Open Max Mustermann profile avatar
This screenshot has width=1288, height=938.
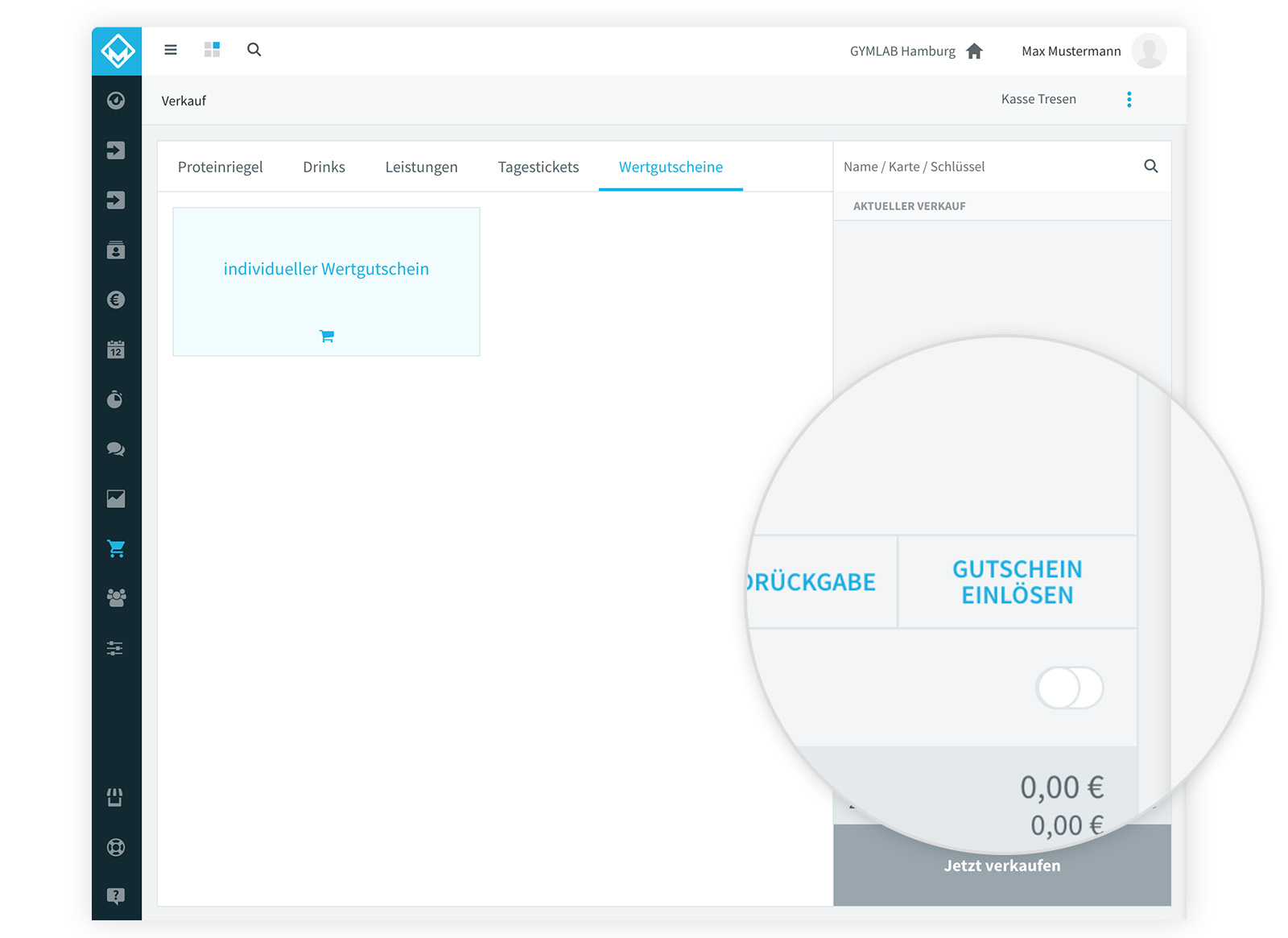tap(1149, 51)
